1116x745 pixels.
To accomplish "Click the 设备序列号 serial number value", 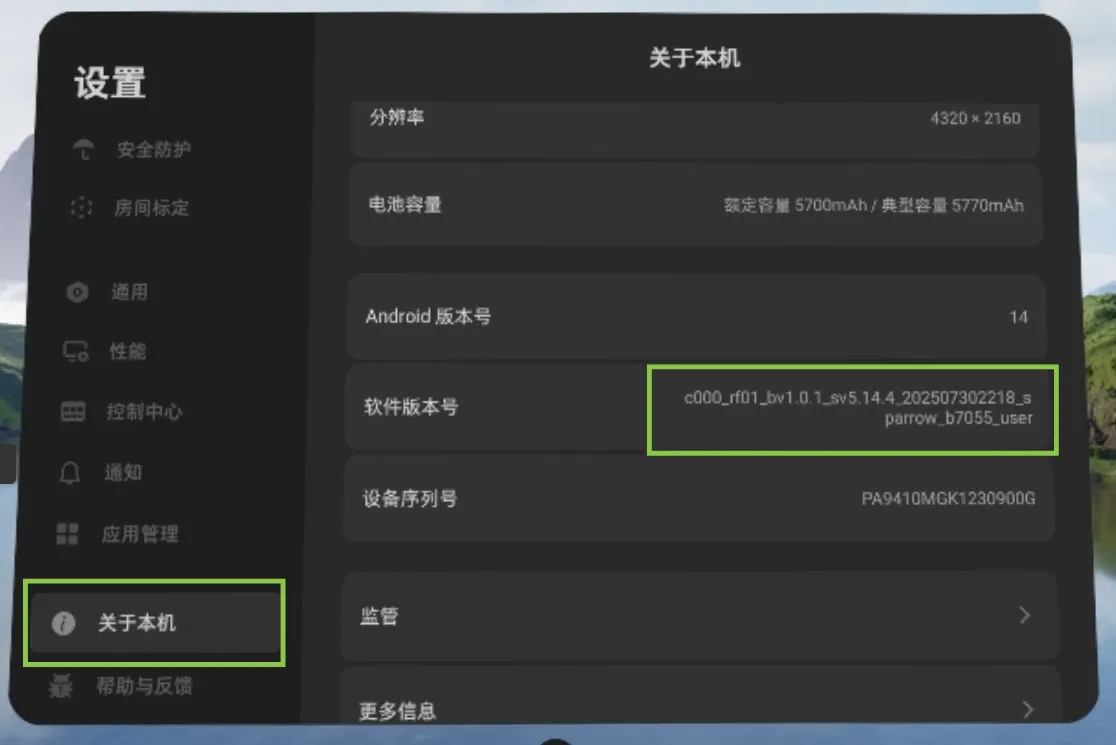I will 947,498.
